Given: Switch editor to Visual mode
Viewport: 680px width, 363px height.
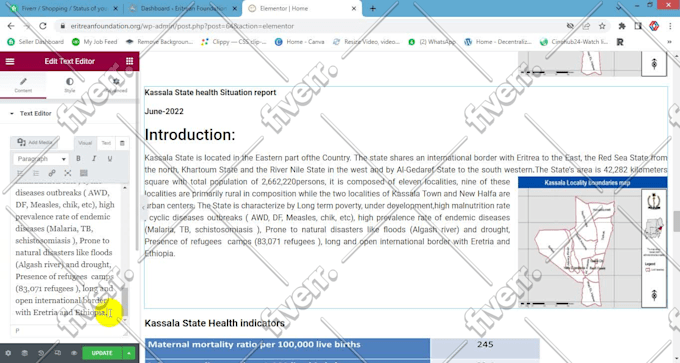Looking at the screenshot, I should (85, 143).
